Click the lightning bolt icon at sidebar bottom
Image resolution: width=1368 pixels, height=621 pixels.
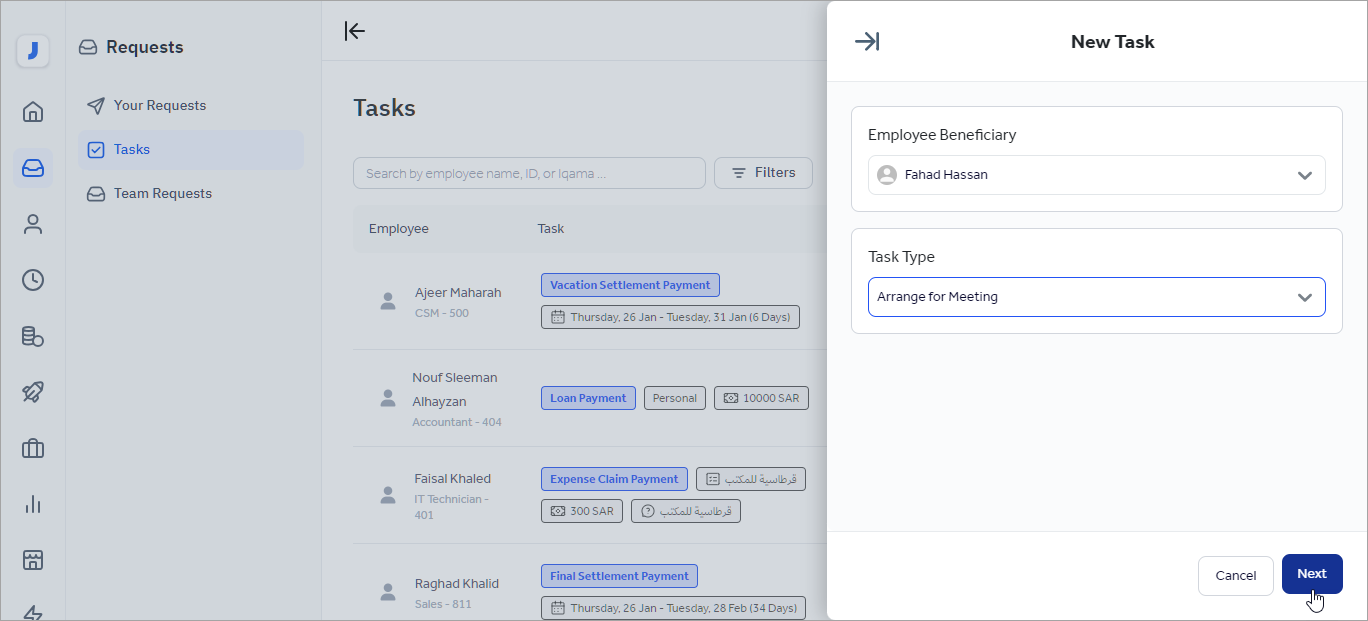tap(33, 611)
